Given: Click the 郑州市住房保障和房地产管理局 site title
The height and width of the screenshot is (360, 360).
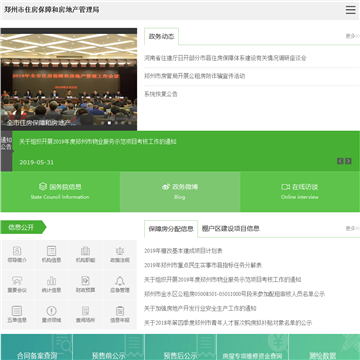Looking at the screenshot, I should (x=52, y=10).
